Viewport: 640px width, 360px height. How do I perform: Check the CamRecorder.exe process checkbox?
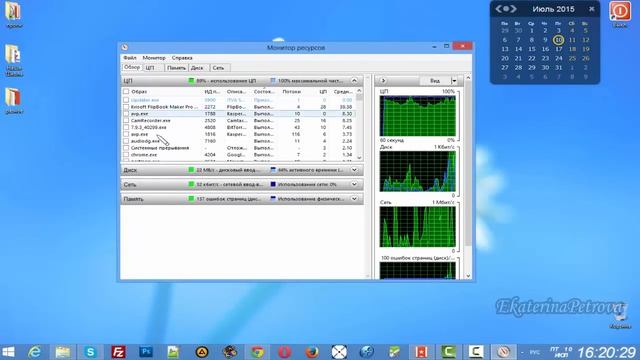pyautogui.click(x=126, y=121)
